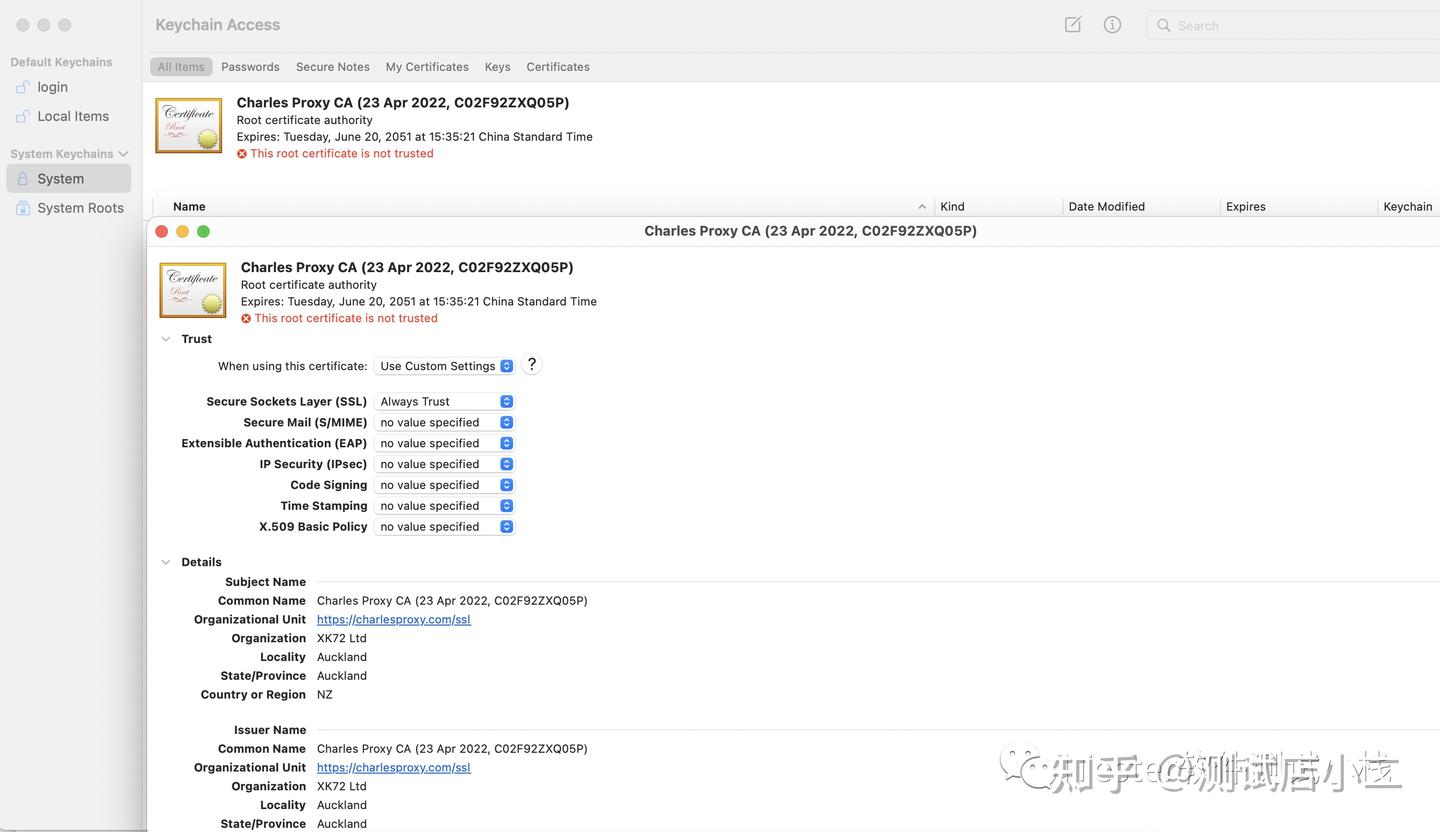Click certificate icon in main window preview
1440x832 pixels.
(189, 125)
